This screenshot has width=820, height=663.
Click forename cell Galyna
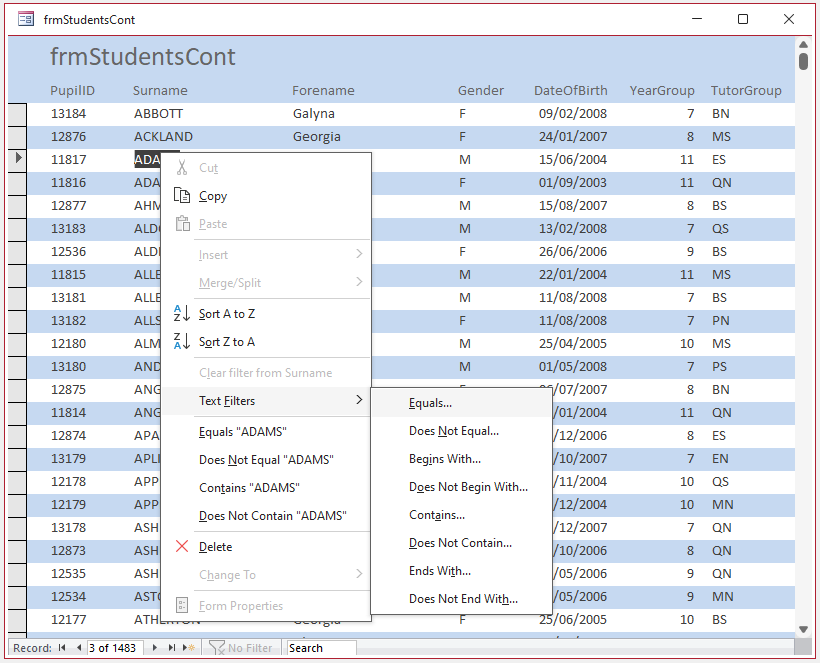tap(314, 113)
